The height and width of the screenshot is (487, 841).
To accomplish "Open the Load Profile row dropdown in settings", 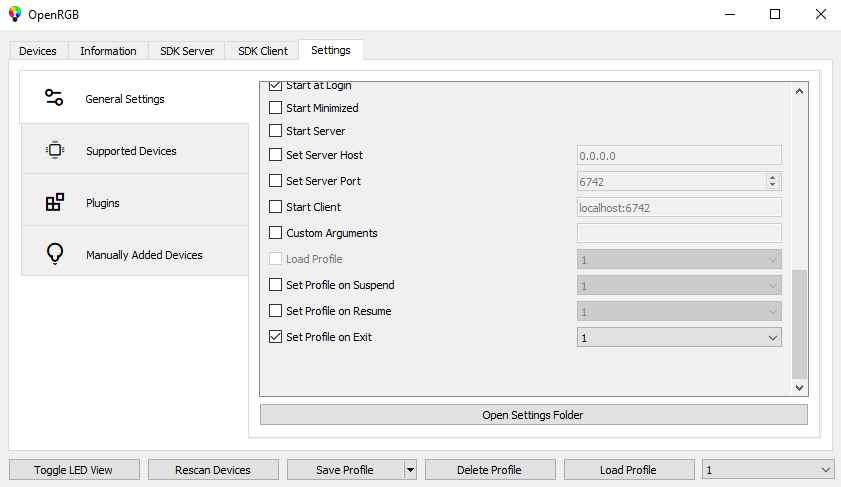I will tap(679, 260).
